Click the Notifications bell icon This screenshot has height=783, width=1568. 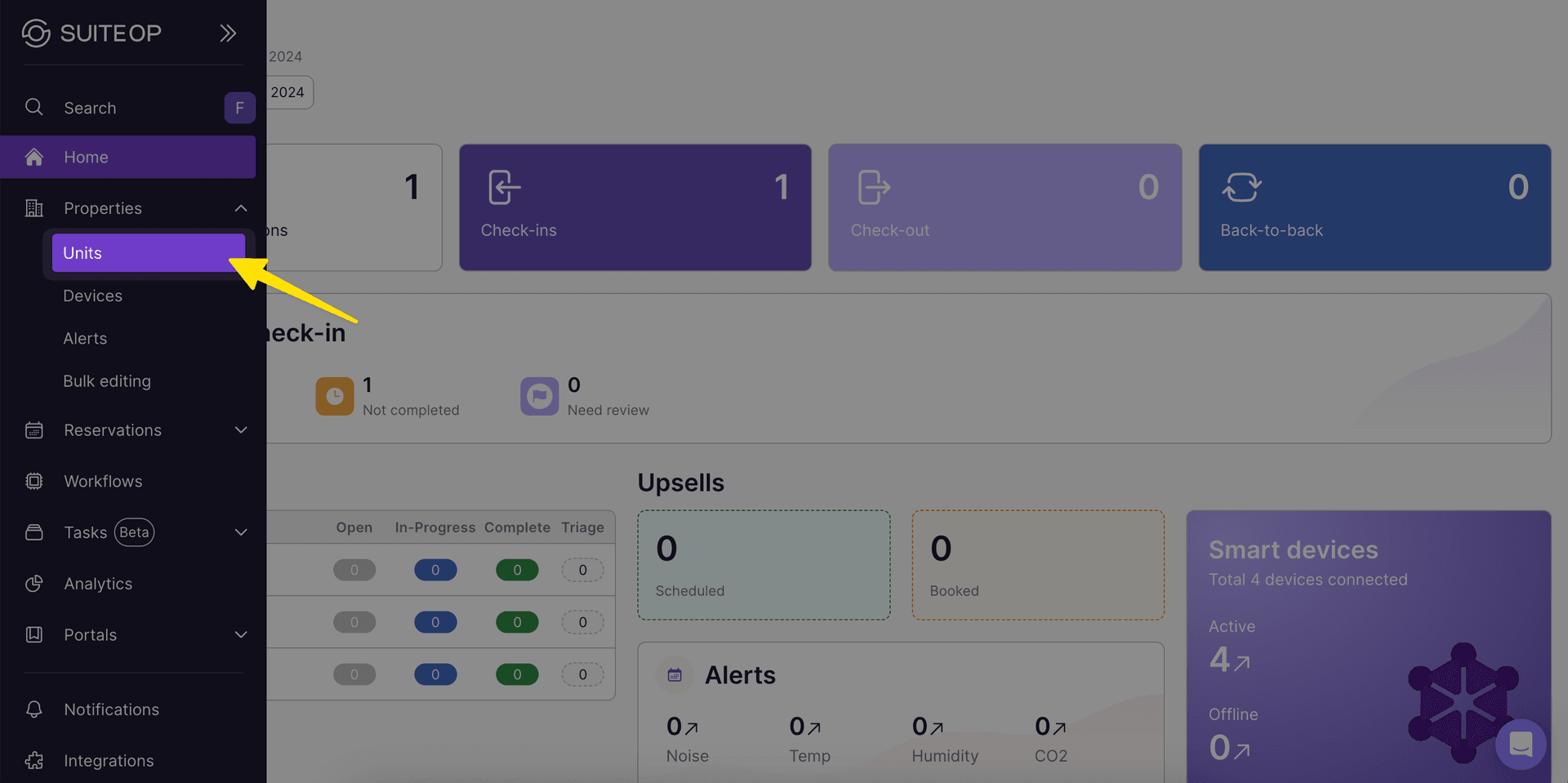point(33,709)
